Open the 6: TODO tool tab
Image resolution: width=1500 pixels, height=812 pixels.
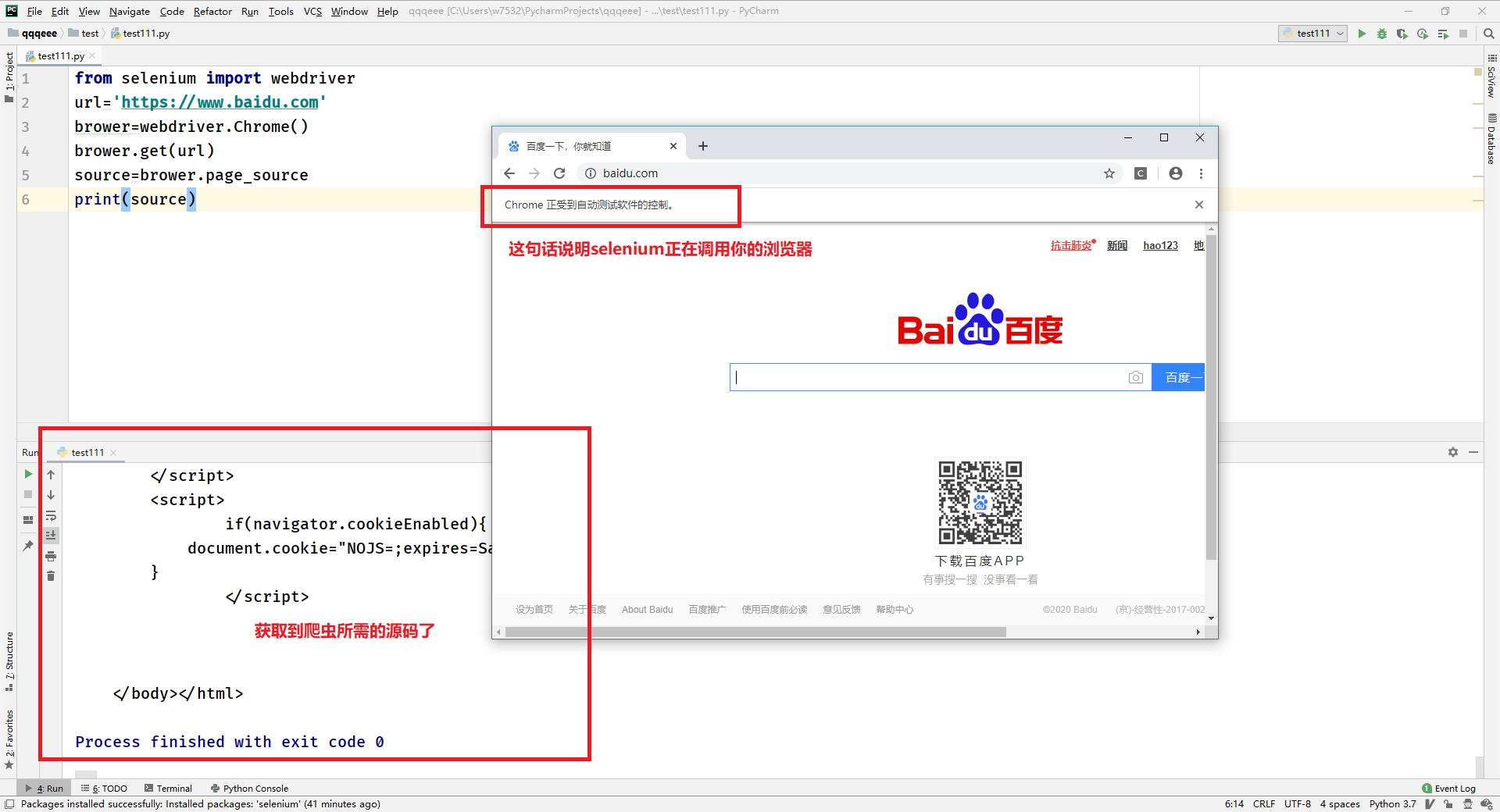pos(104,789)
